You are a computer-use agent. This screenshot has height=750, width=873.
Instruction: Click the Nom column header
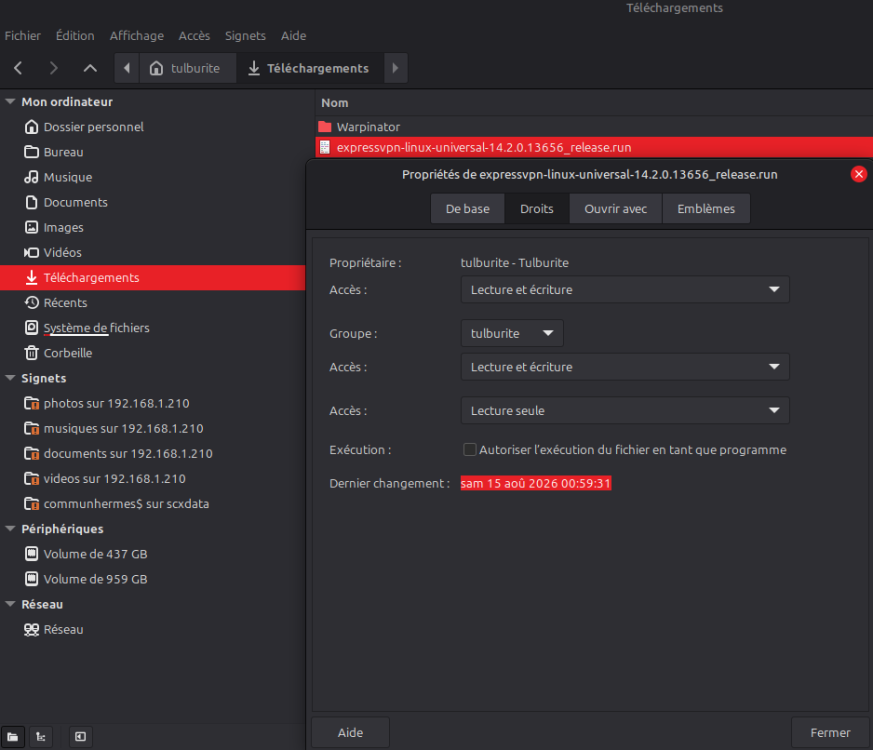335,103
